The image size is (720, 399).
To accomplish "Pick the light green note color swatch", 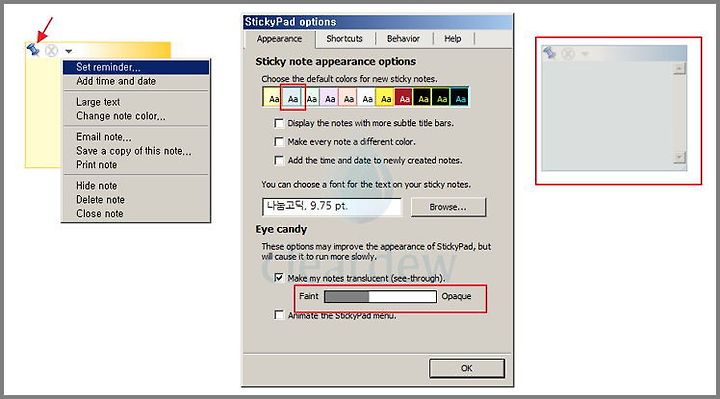I will (x=312, y=97).
